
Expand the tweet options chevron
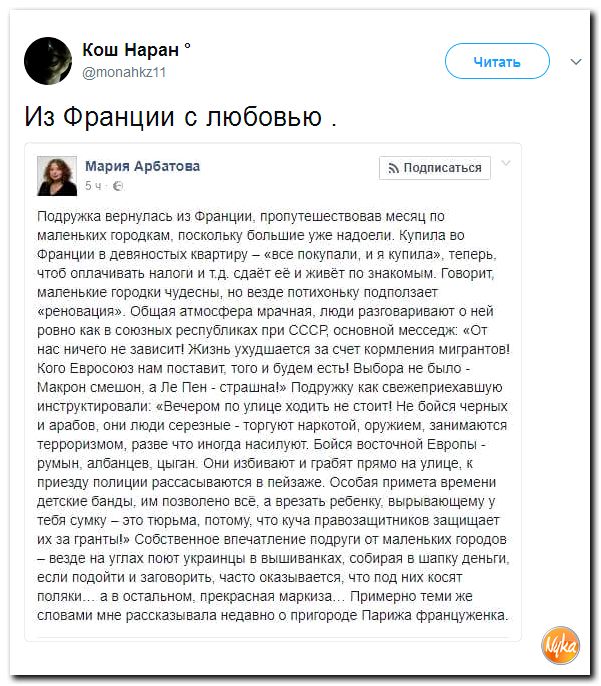click(x=576, y=62)
